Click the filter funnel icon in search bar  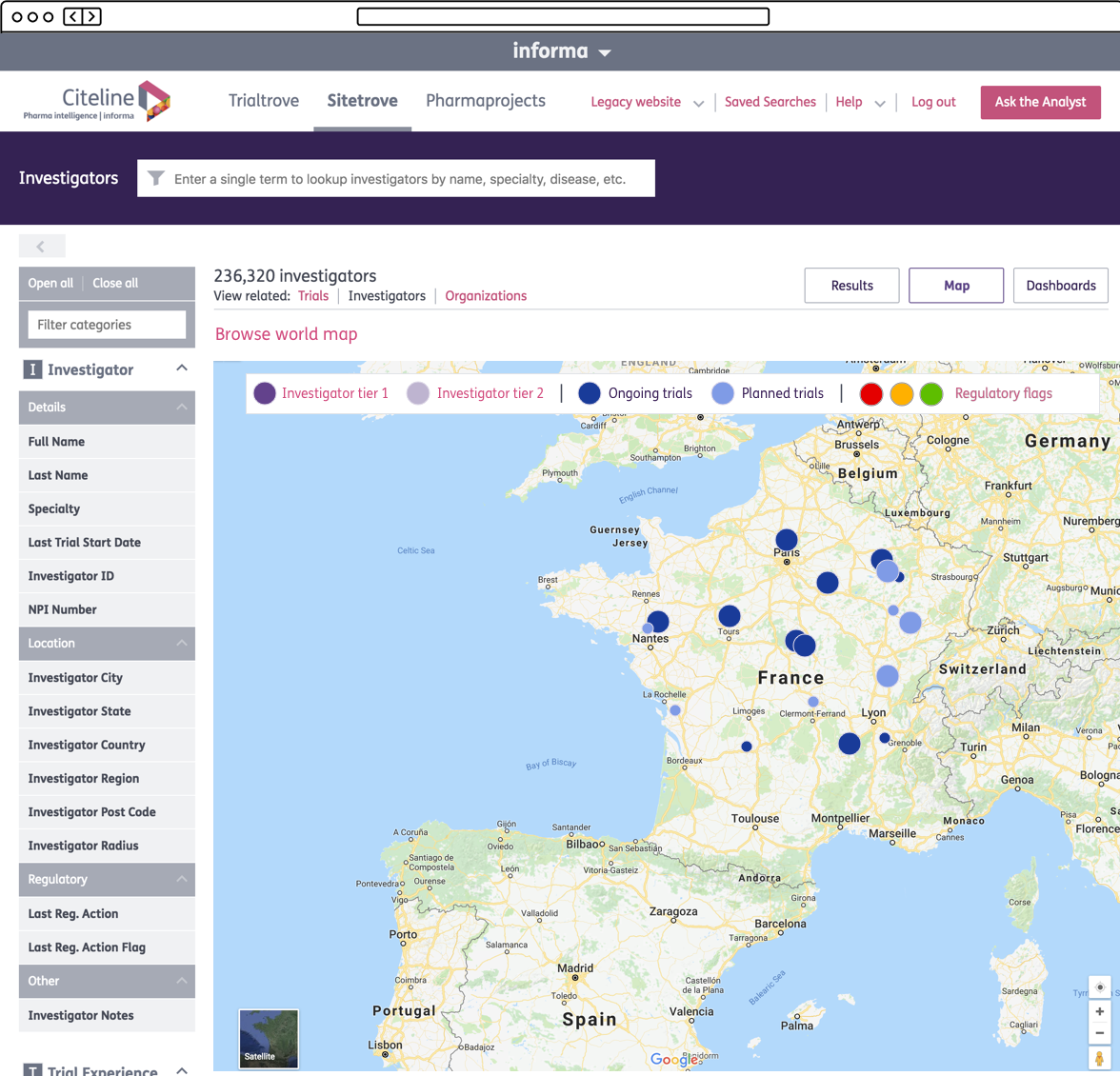(x=156, y=178)
